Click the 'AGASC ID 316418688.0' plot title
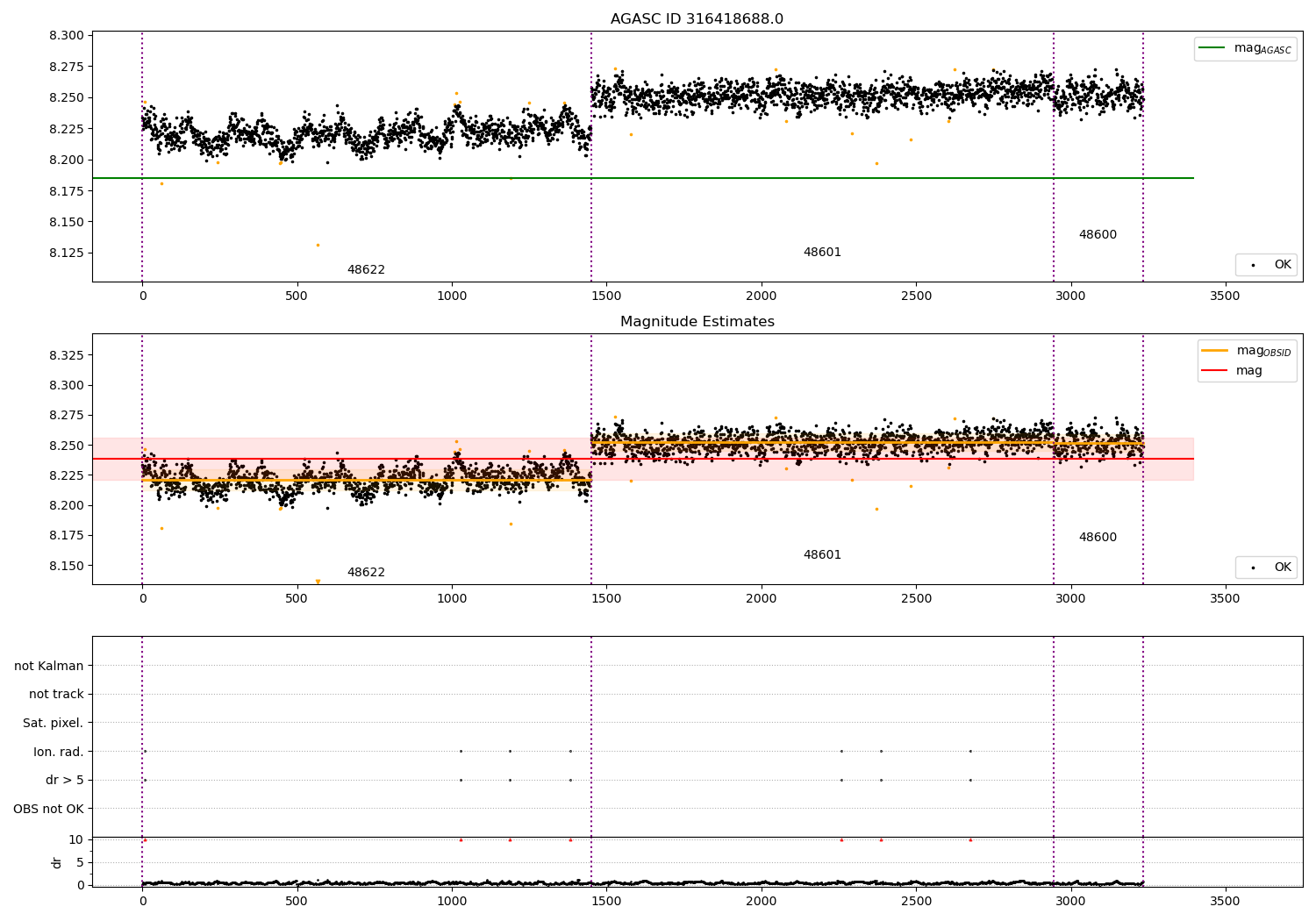Screen dimensions: 1316x921 [x=697, y=19]
